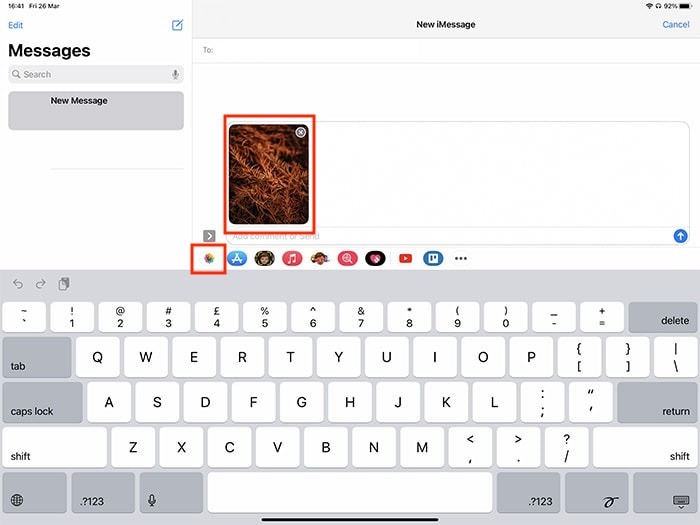Tap the Z key

pyautogui.click(x=133, y=447)
